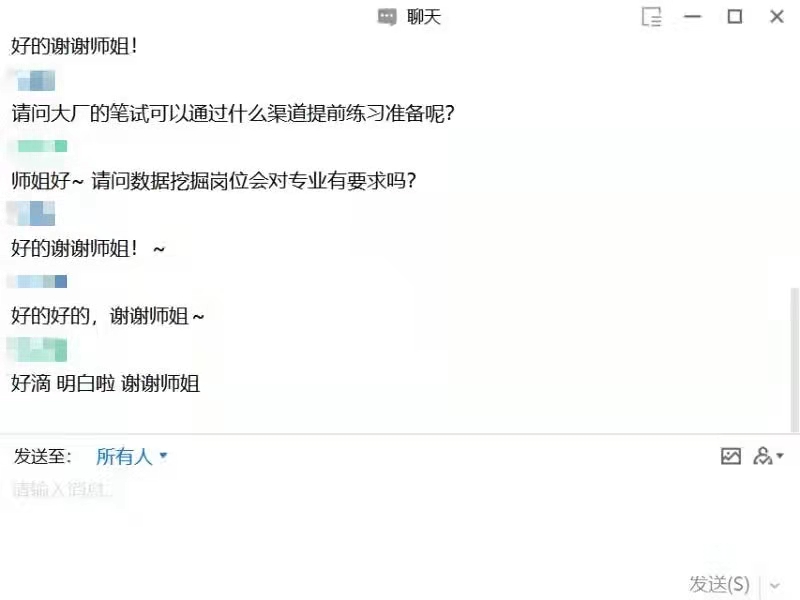The height and width of the screenshot is (600, 800).
Task: Click the 发送至 label
Action: (x=43, y=456)
